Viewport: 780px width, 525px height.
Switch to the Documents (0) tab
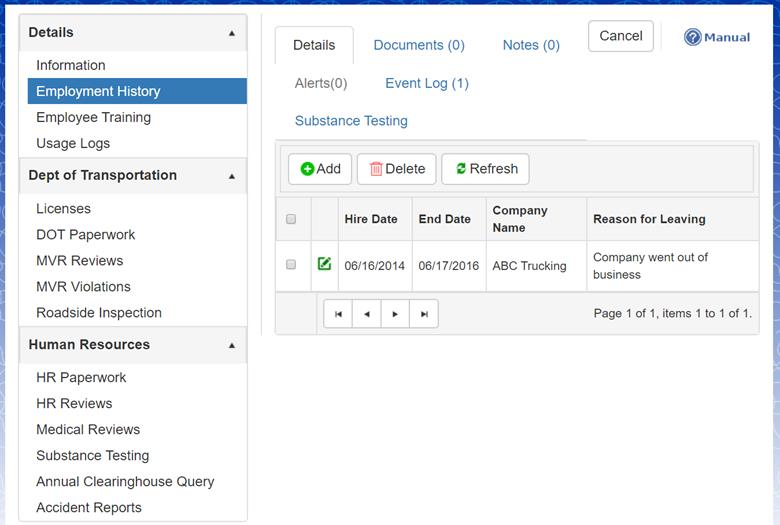pyautogui.click(x=419, y=45)
